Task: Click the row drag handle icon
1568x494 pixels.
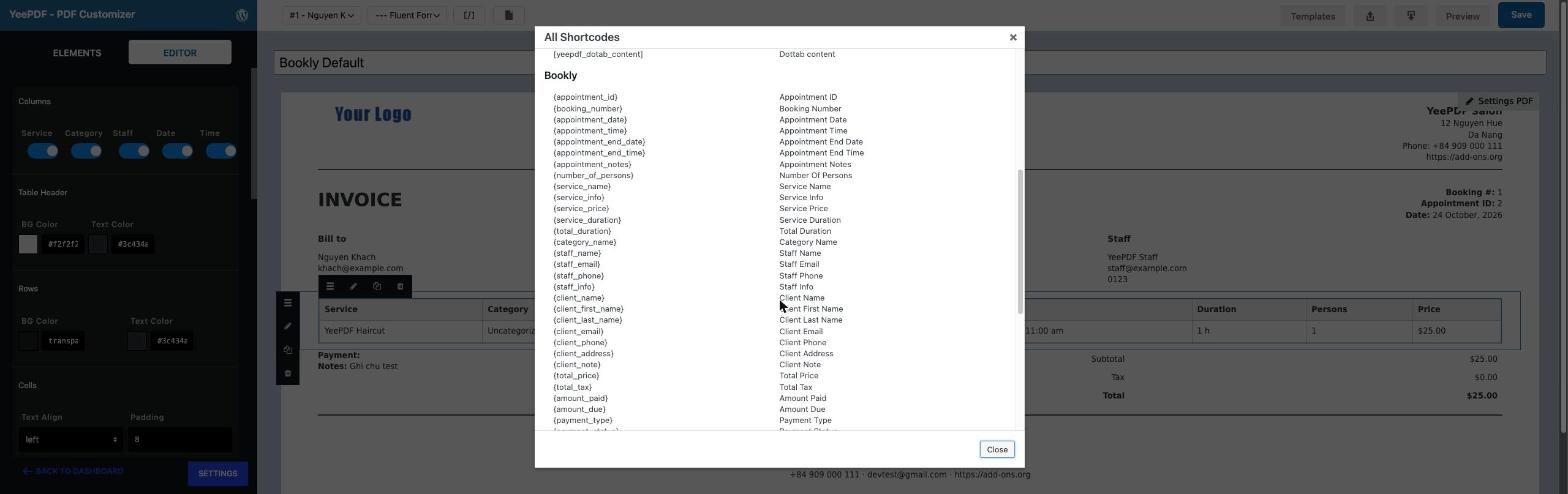Action: [x=288, y=303]
